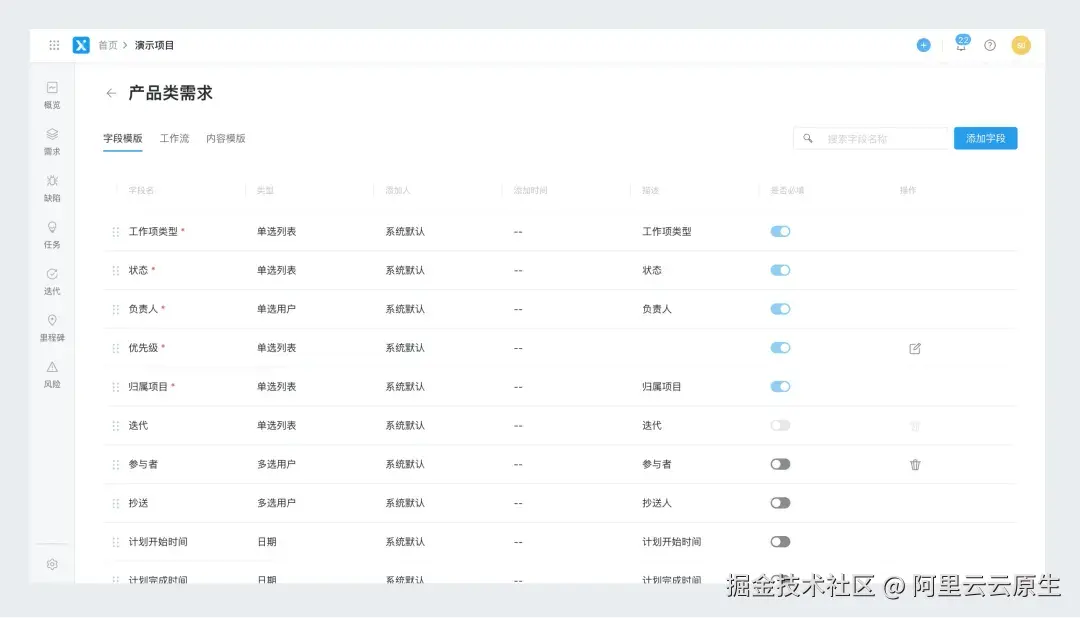
Task: Select the 需求 (Requirements) sidebar icon
Action: (x=51, y=140)
